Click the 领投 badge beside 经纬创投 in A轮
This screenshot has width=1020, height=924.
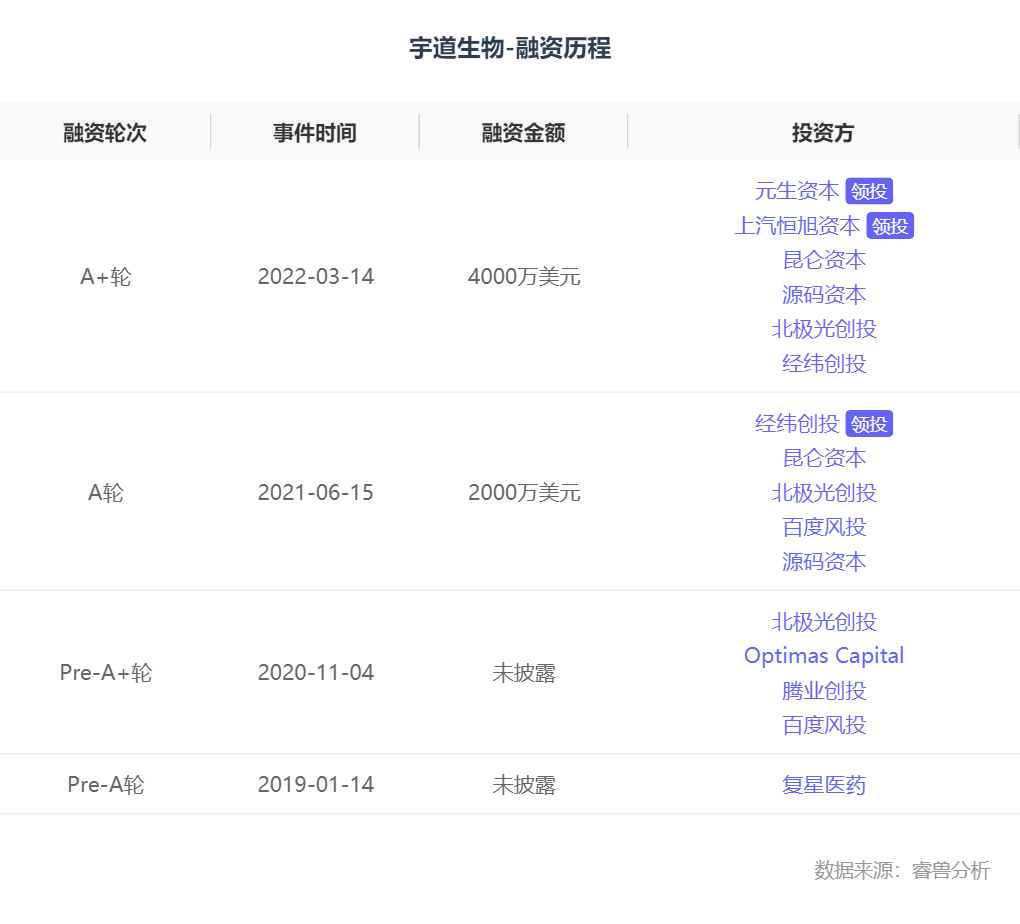pyautogui.click(x=869, y=424)
